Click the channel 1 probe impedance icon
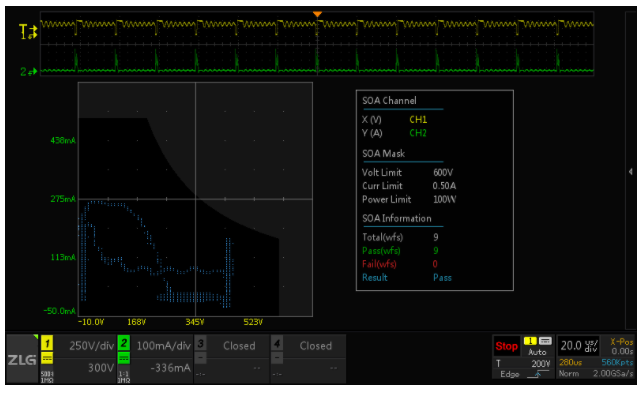 click(x=47, y=377)
